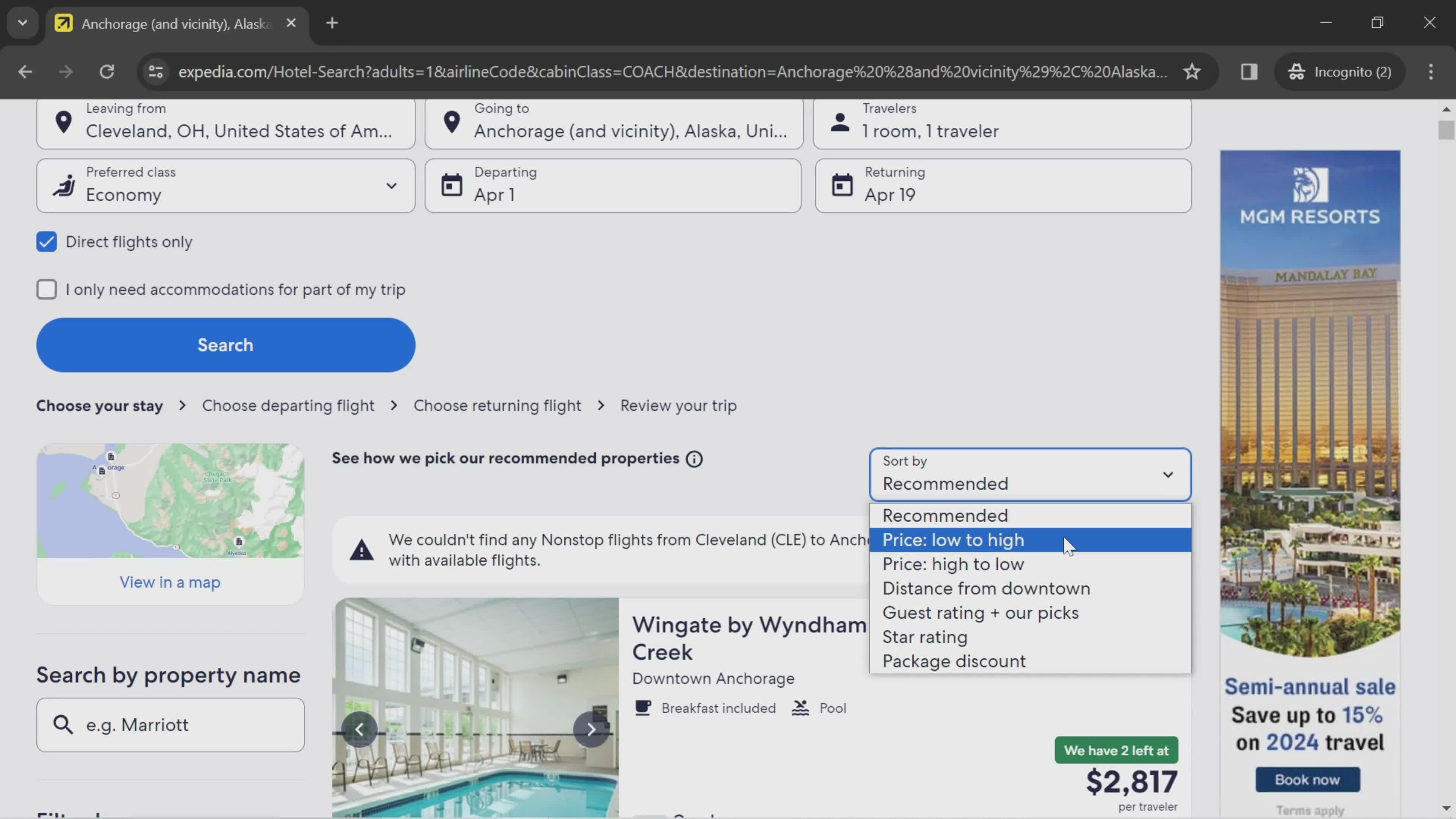Click the Downtown Anchorage location text

click(713, 679)
